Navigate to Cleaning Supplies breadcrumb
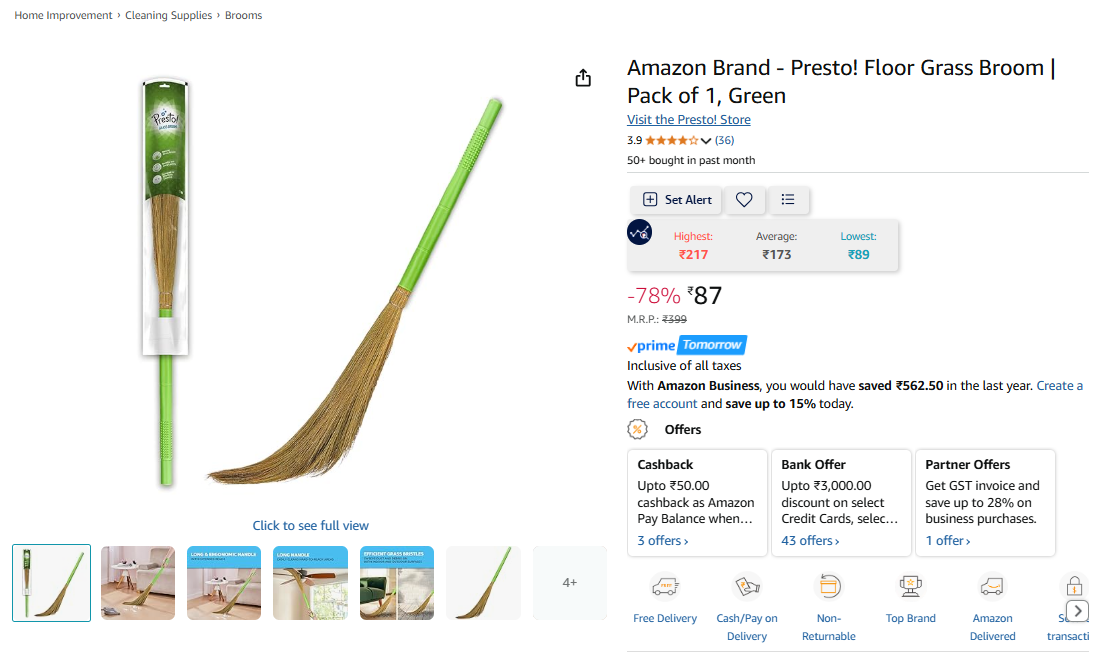The width and height of the screenshot is (1100, 654). 169,16
